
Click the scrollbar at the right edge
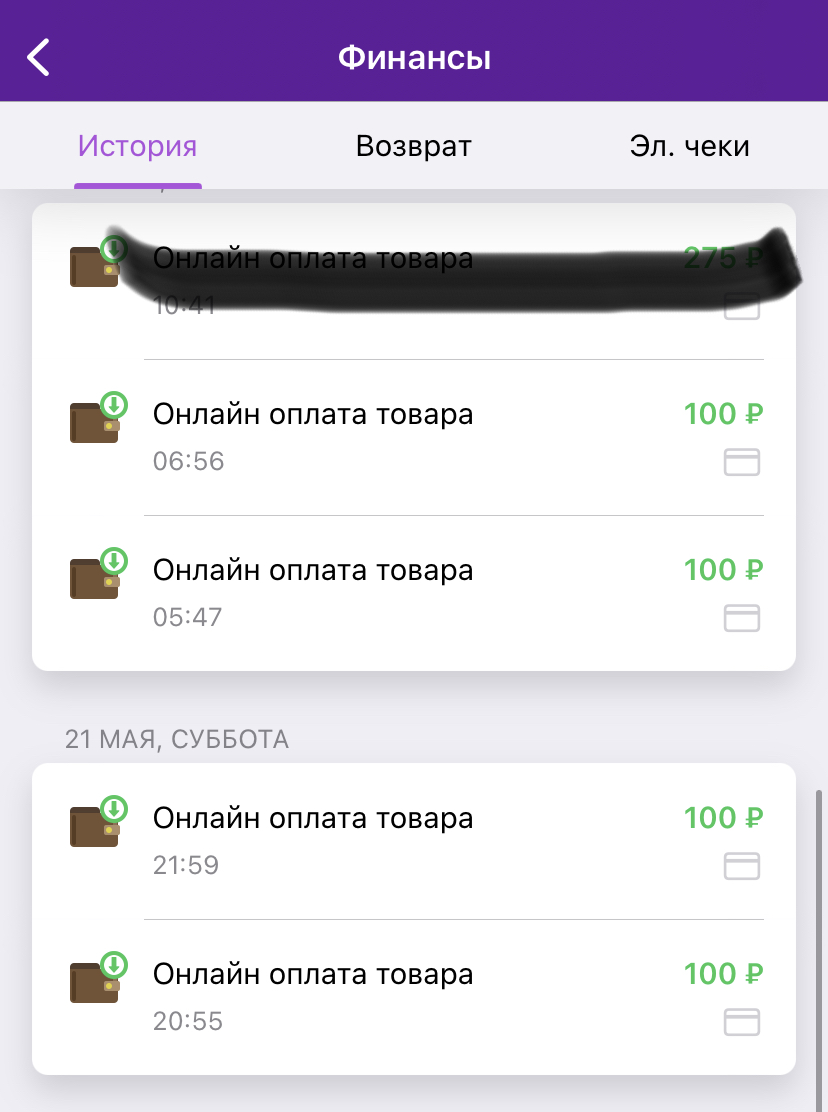point(819,945)
